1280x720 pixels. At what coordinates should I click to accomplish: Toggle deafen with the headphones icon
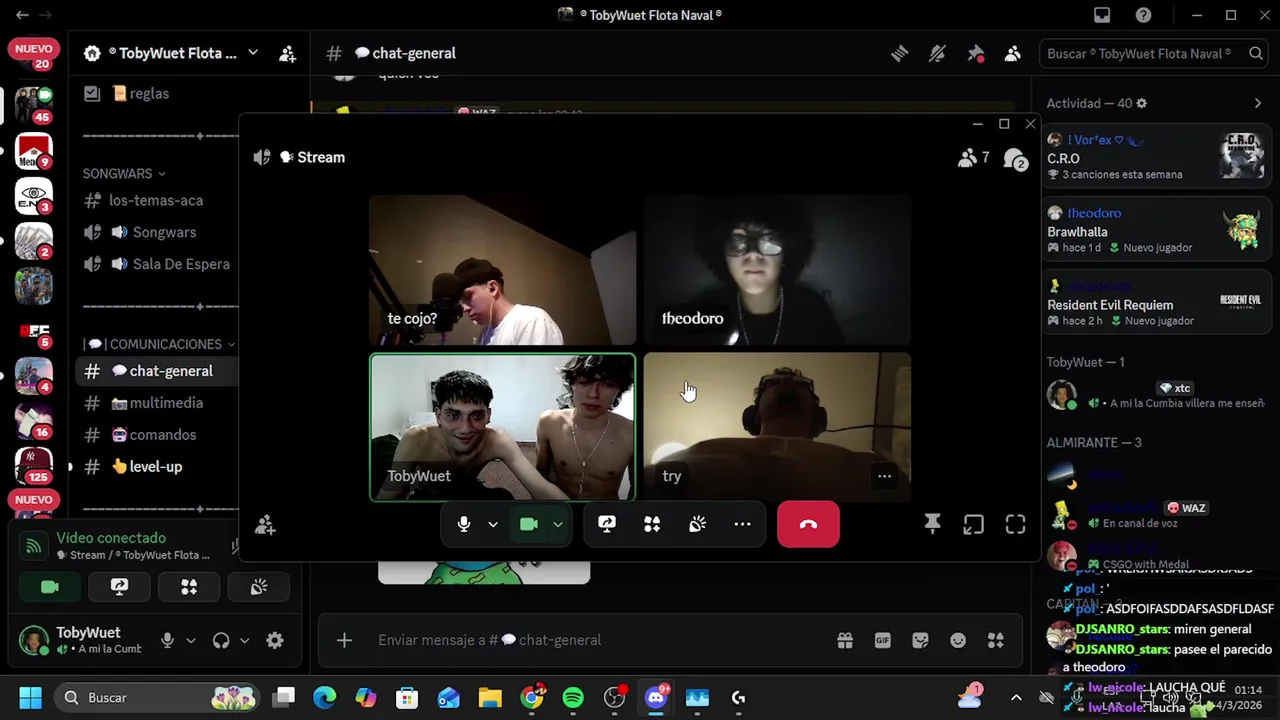221,641
